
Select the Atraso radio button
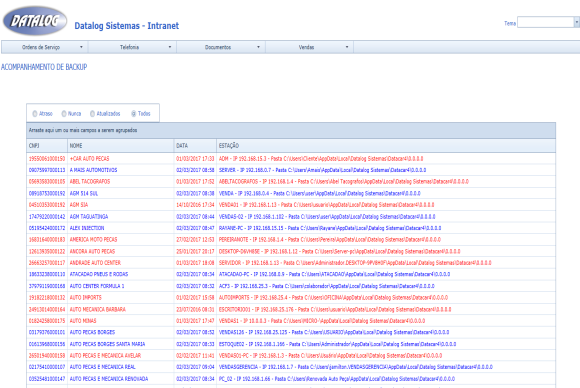[x=35, y=114]
